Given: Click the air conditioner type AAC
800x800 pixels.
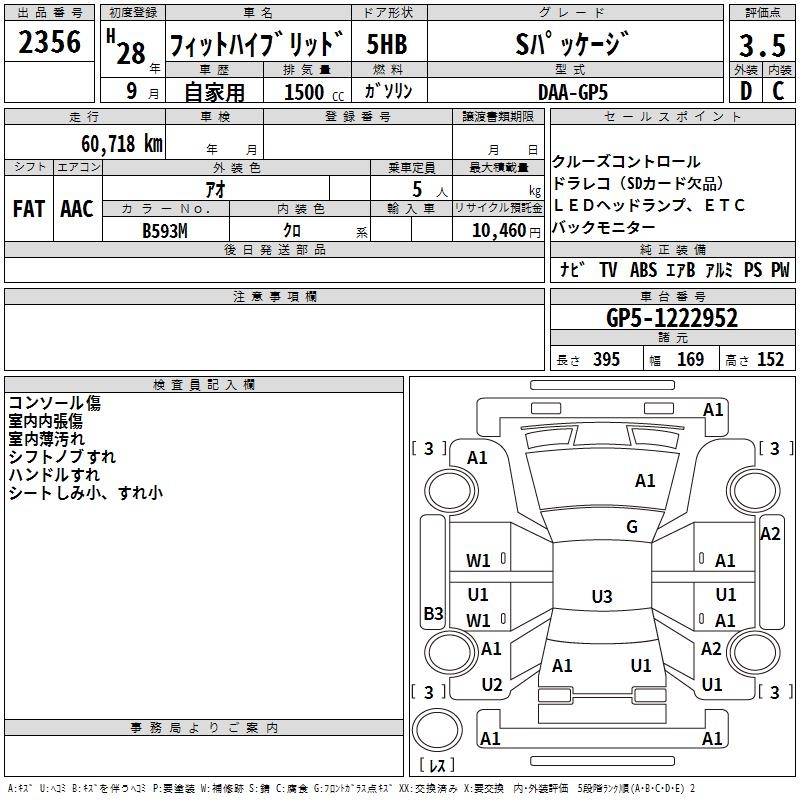Looking at the screenshot, I should [77, 209].
